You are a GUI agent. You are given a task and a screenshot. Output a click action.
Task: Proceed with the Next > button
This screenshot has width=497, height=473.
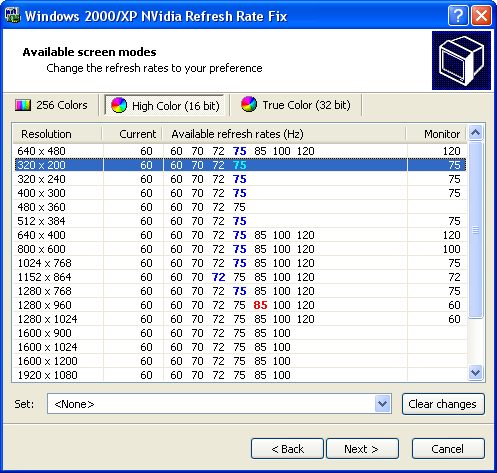tap(362, 449)
